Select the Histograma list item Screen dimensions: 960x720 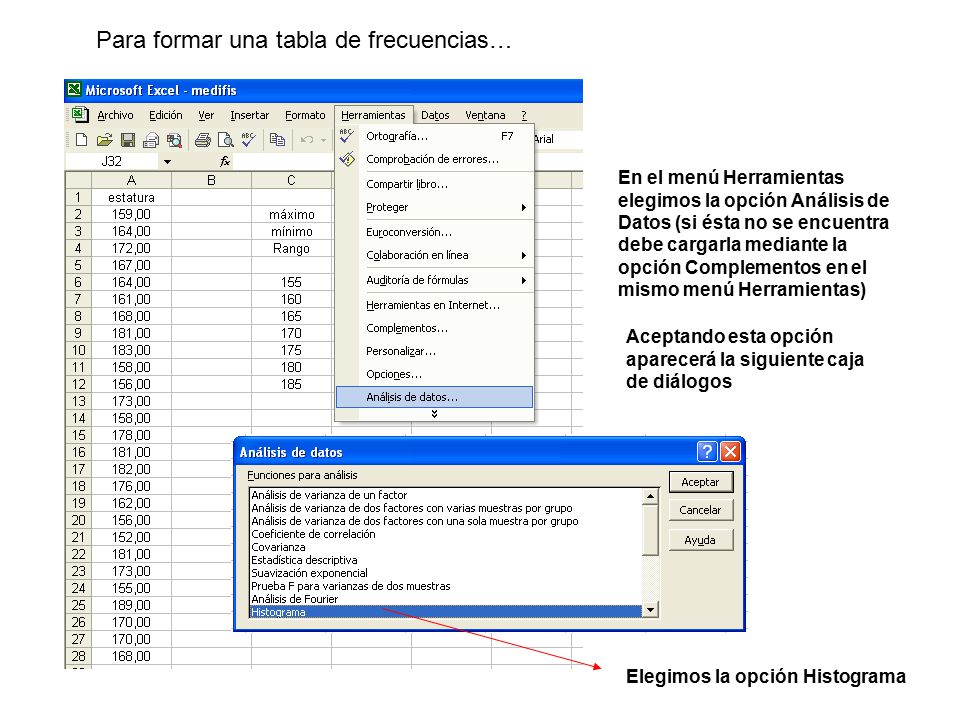pos(446,612)
